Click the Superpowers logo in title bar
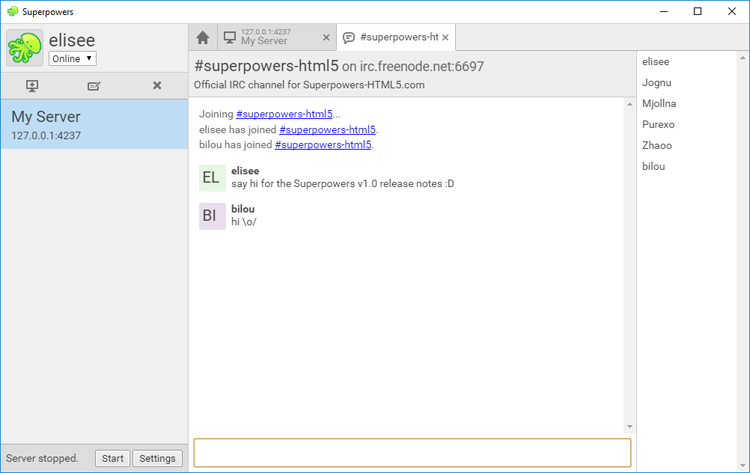The image size is (750, 473). point(12,11)
